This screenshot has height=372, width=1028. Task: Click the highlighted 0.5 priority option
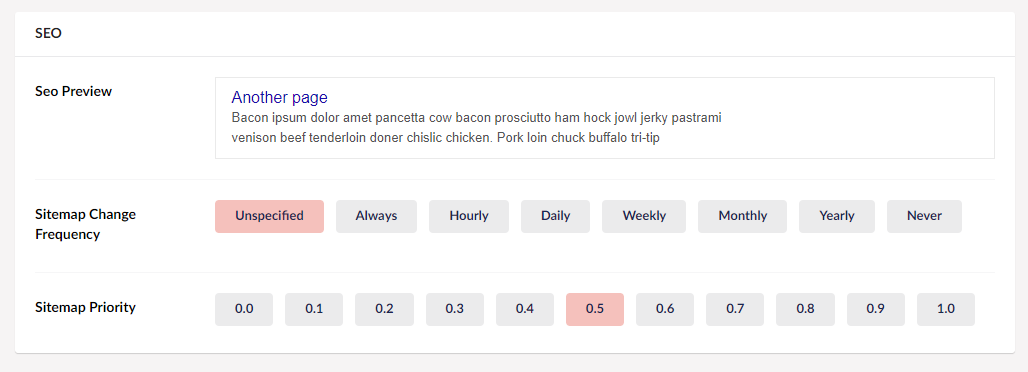[x=595, y=310]
